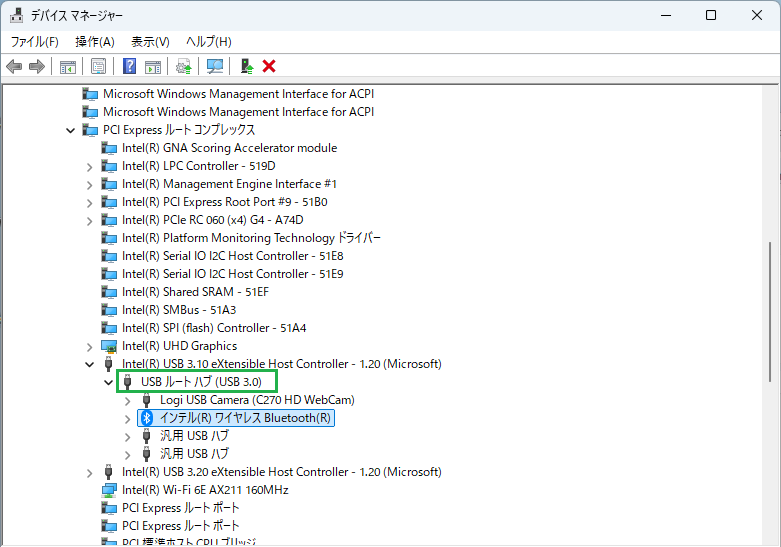Click the network icon for Wi-Fi 6E AX211
The image size is (781, 547).
click(109, 490)
